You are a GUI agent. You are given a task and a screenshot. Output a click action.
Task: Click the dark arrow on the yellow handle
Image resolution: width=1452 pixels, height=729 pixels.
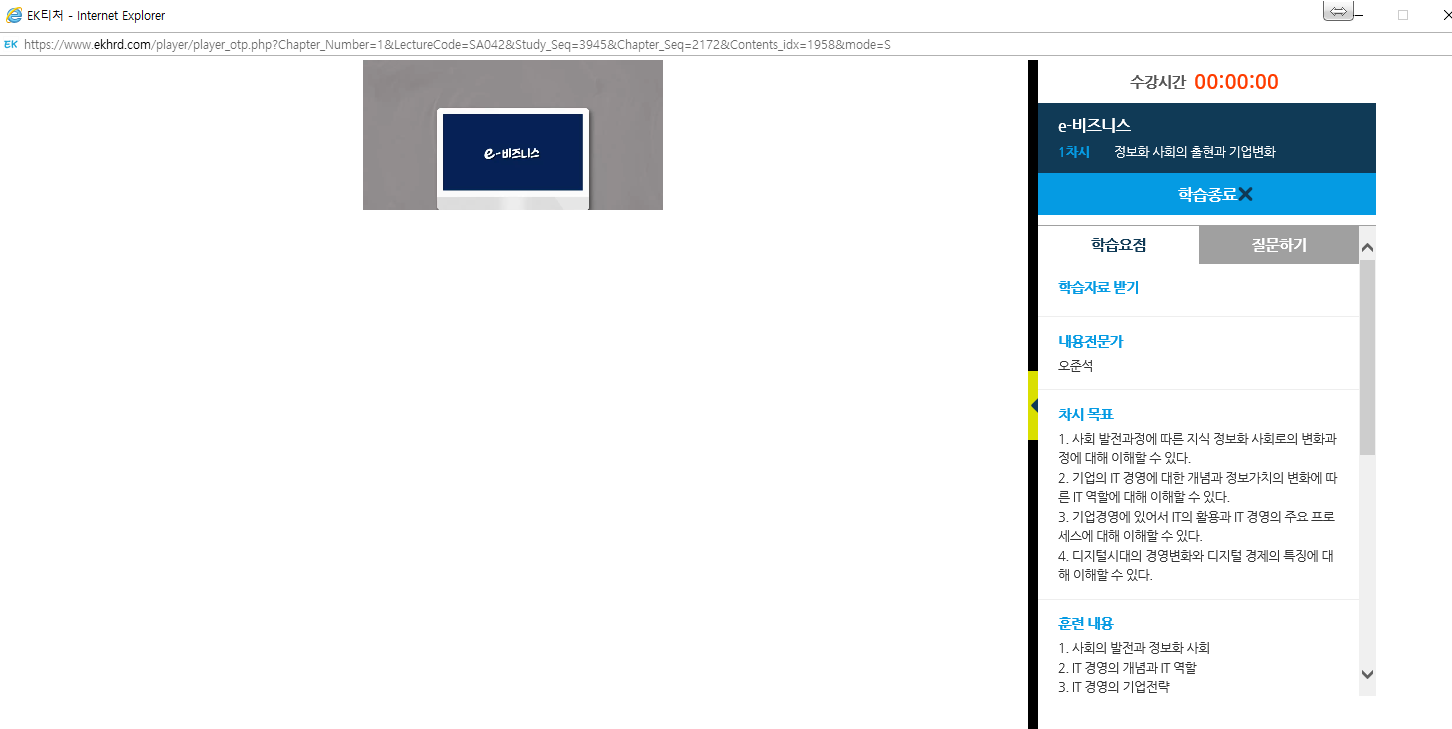(1034, 405)
